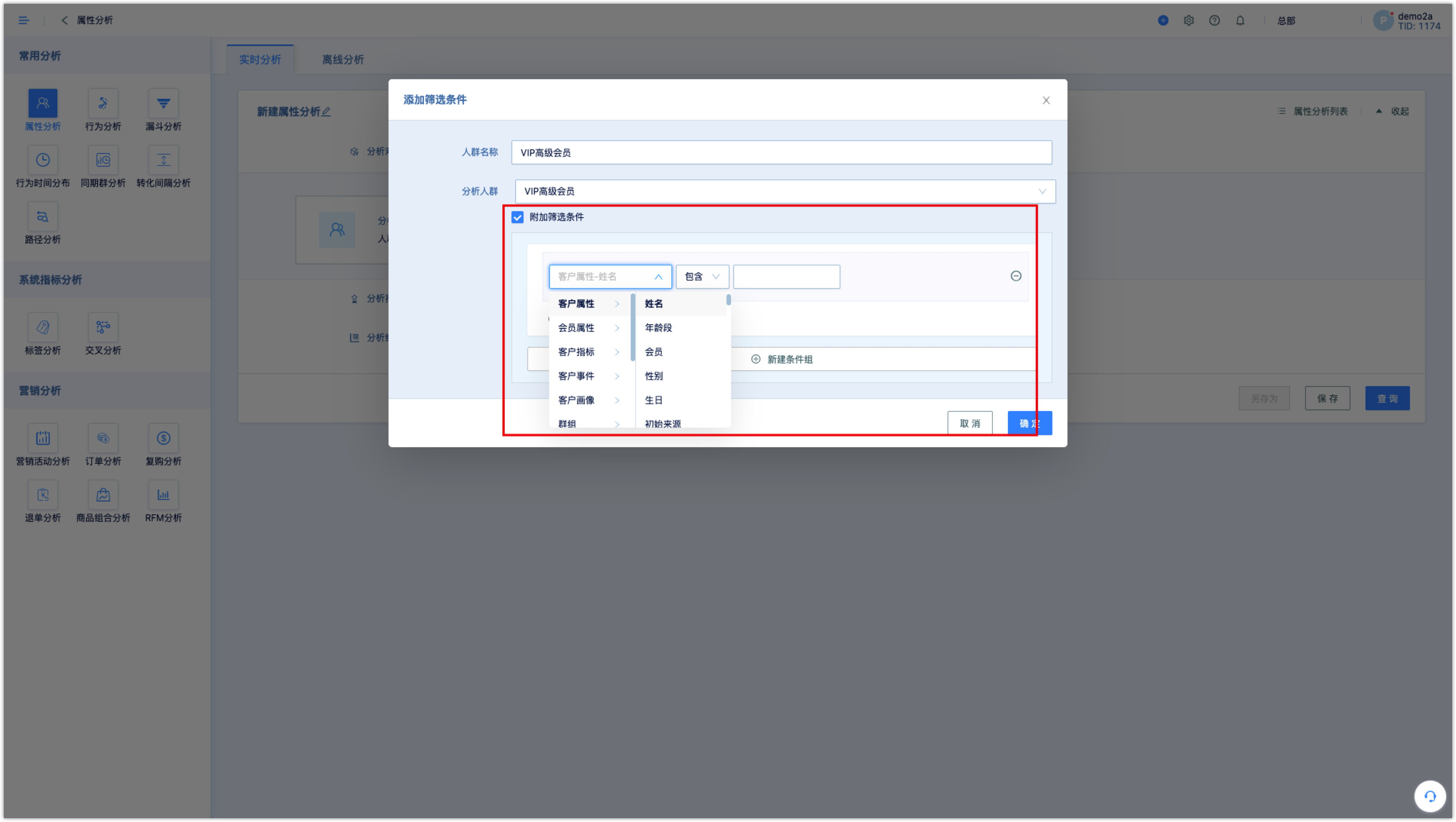Open the customer support headset icon
The height and width of the screenshot is (822, 1456).
[1430, 796]
